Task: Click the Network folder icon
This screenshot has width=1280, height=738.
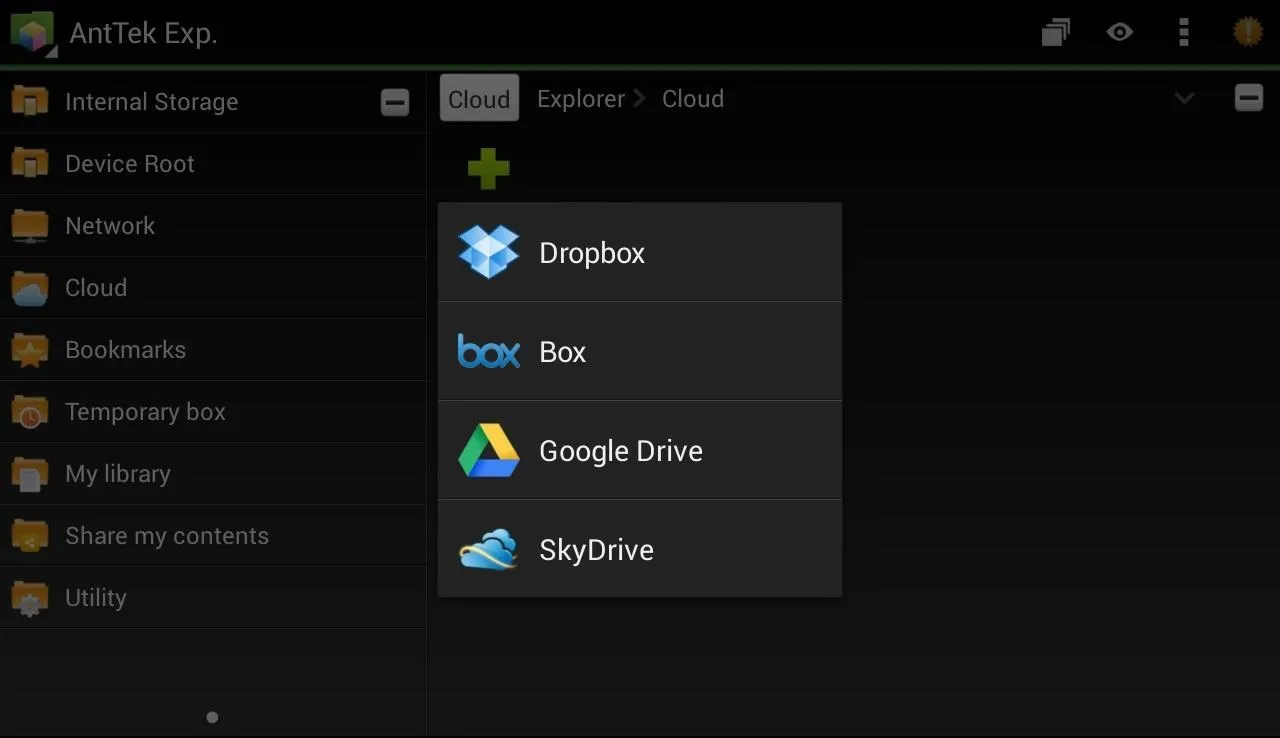Action: [30, 226]
